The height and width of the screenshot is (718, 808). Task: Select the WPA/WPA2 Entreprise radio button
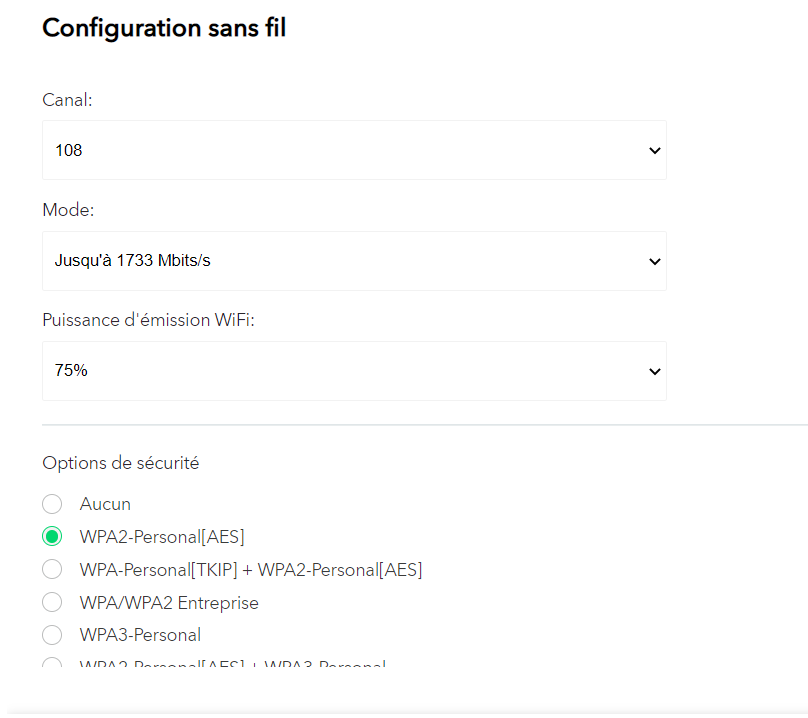(52, 603)
